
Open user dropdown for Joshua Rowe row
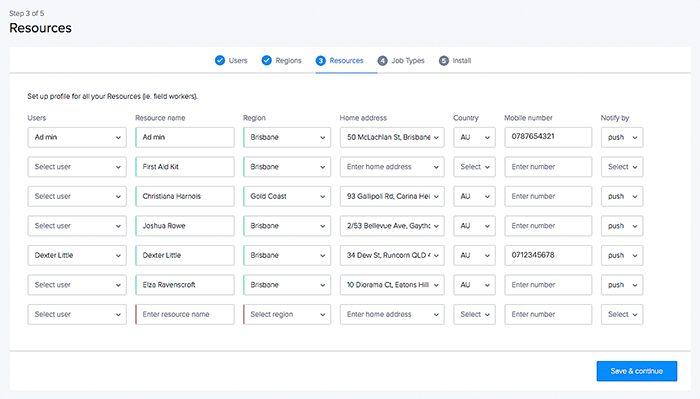[x=77, y=225]
